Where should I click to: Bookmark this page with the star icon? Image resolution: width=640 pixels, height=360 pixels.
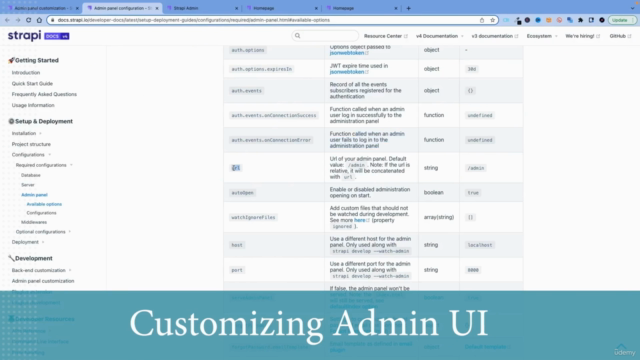click(x=492, y=20)
